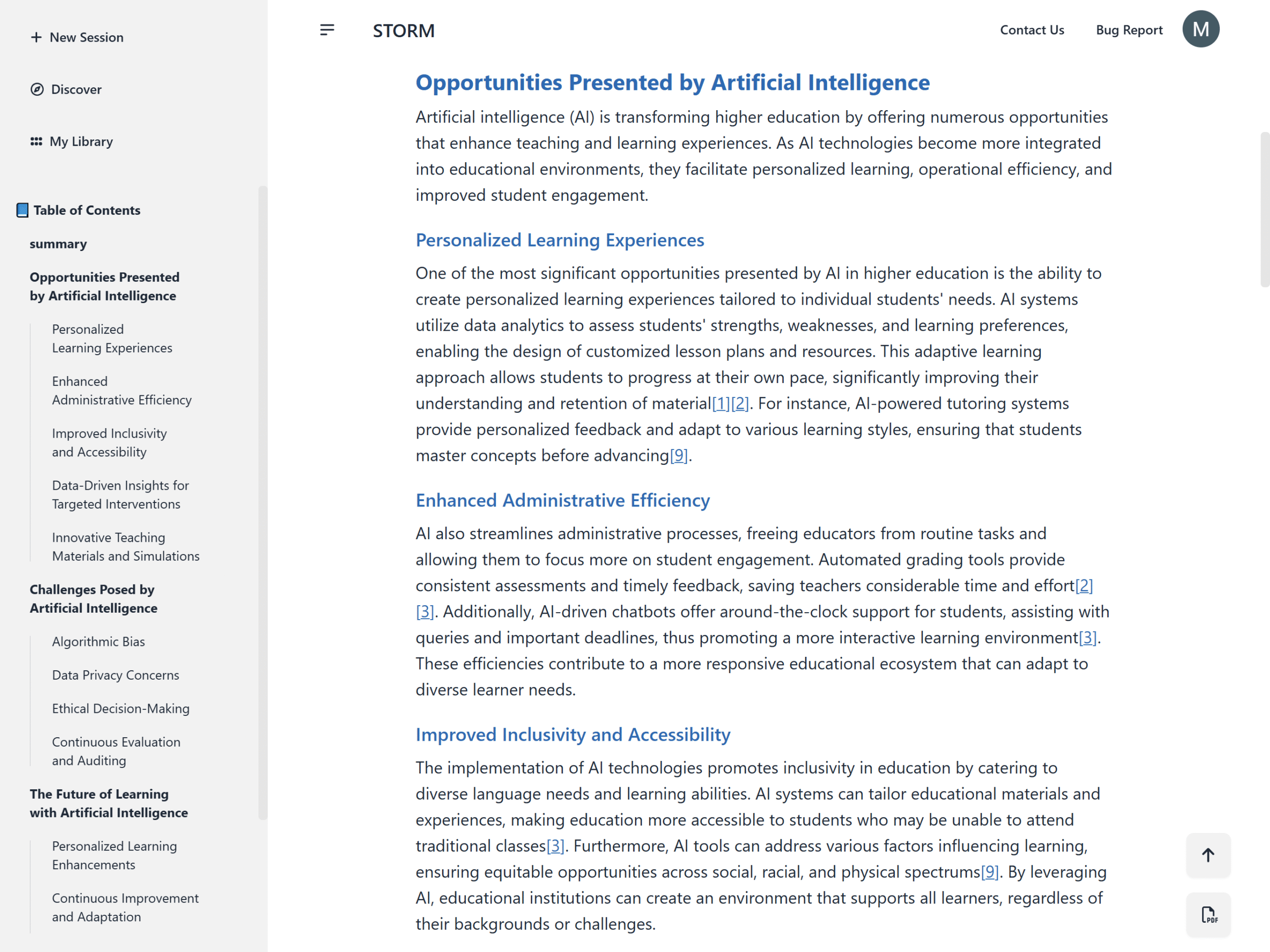This screenshot has width=1270, height=952.
Task: Open citation [9] after 'before advancing'
Action: point(679,455)
